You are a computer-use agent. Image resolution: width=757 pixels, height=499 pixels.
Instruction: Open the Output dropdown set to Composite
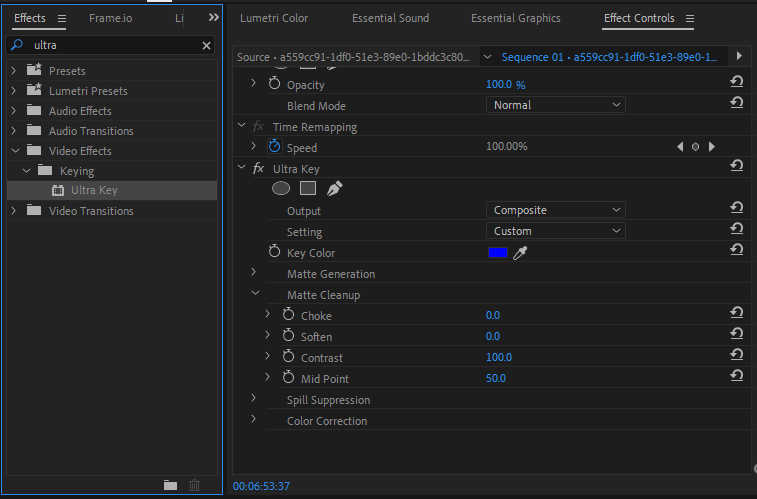click(556, 210)
